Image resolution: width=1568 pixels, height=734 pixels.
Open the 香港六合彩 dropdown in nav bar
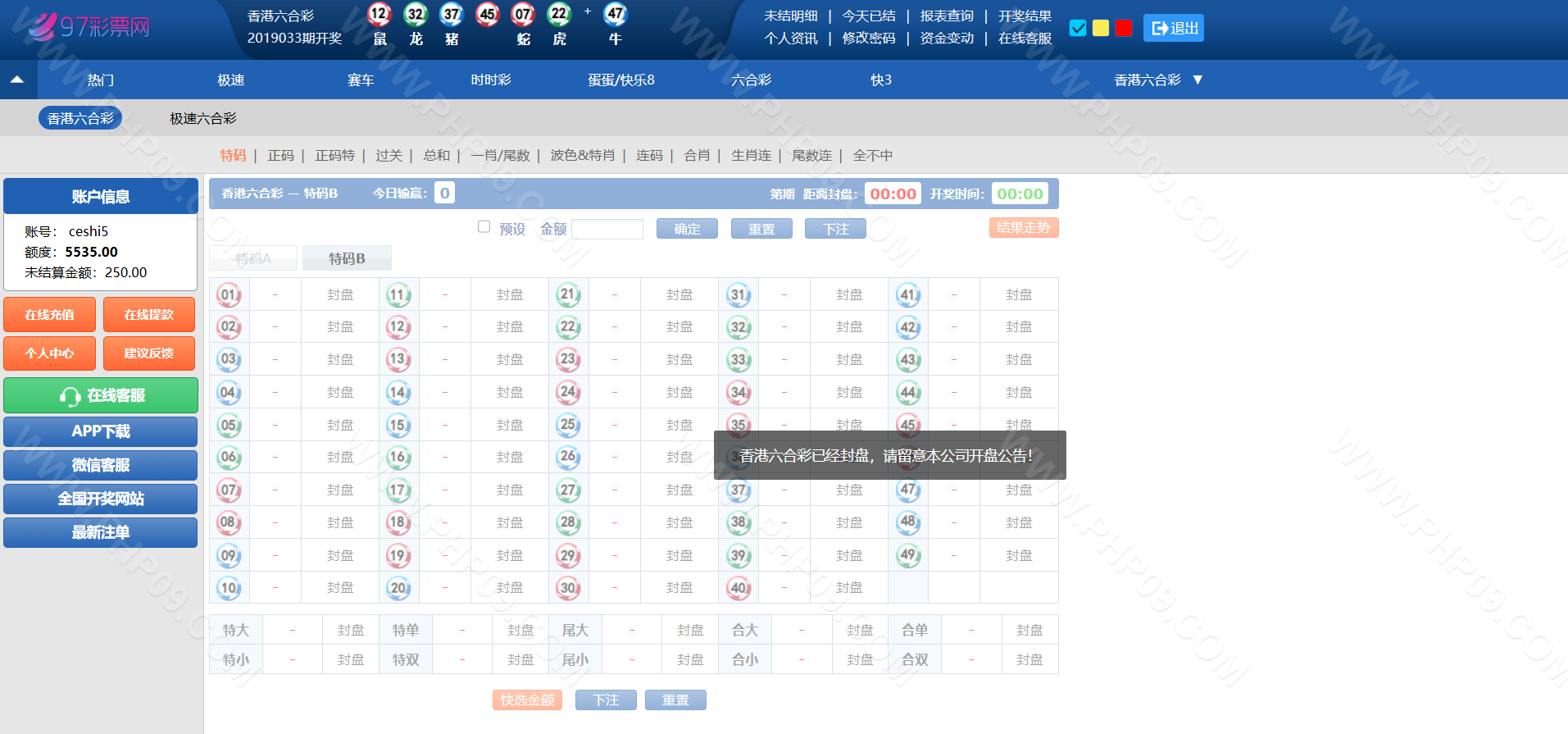tap(1157, 80)
